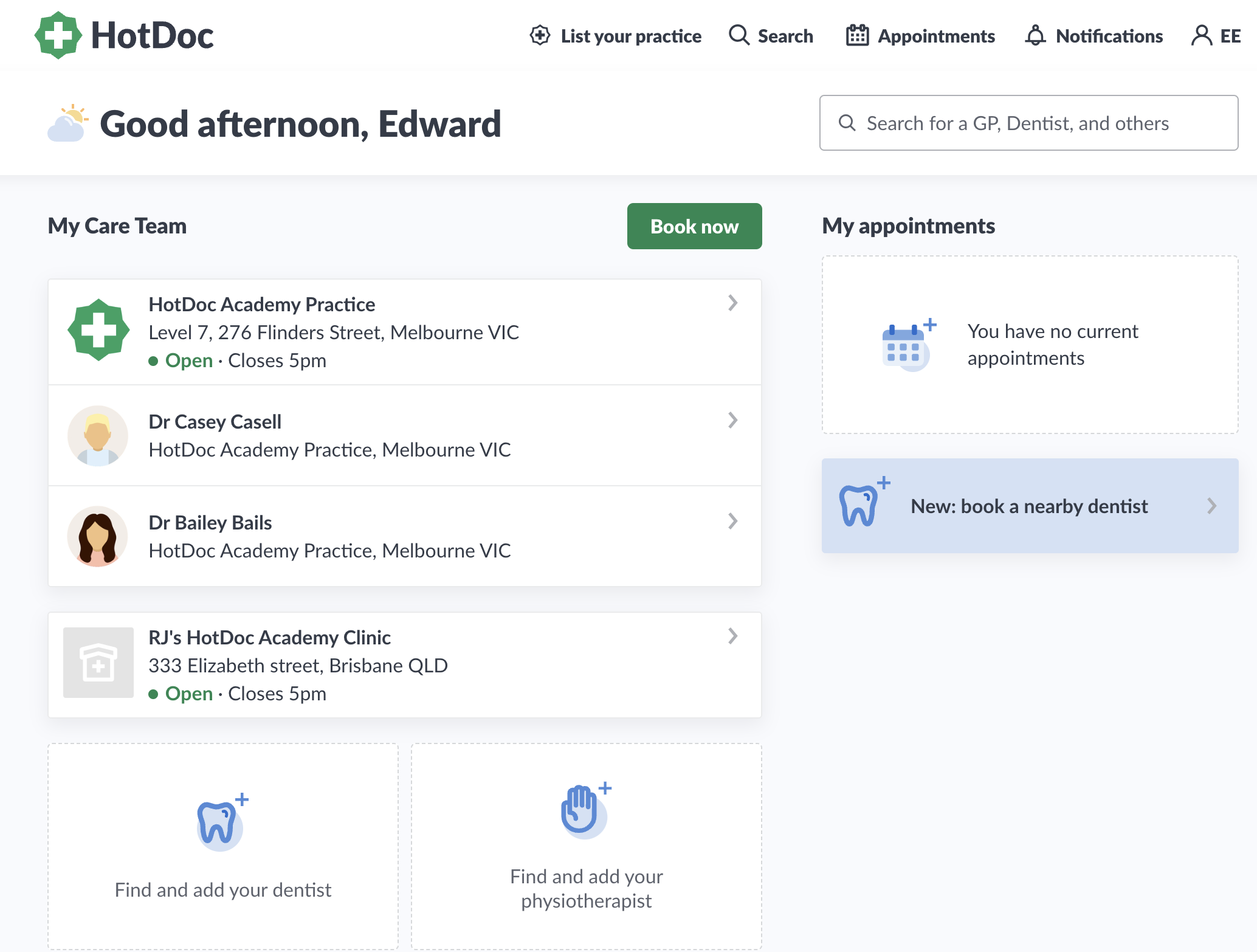Click the calendar icon in appointments card
Image resolution: width=1257 pixels, height=952 pixels.
[x=908, y=345]
